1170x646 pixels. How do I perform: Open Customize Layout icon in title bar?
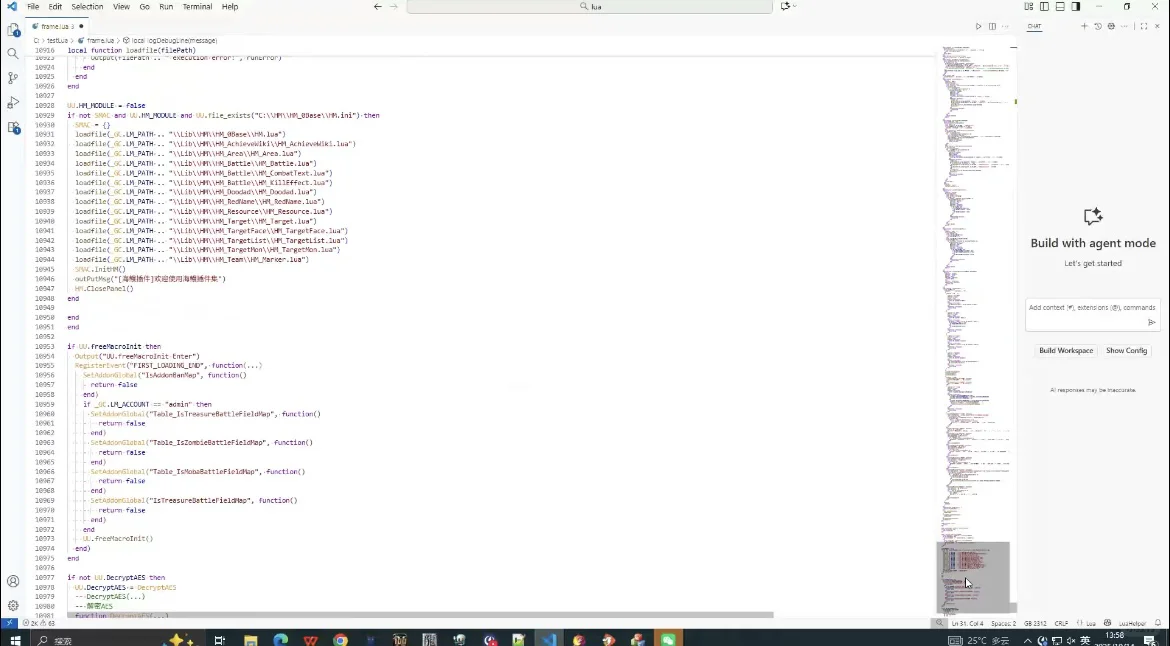(1029, 7)
